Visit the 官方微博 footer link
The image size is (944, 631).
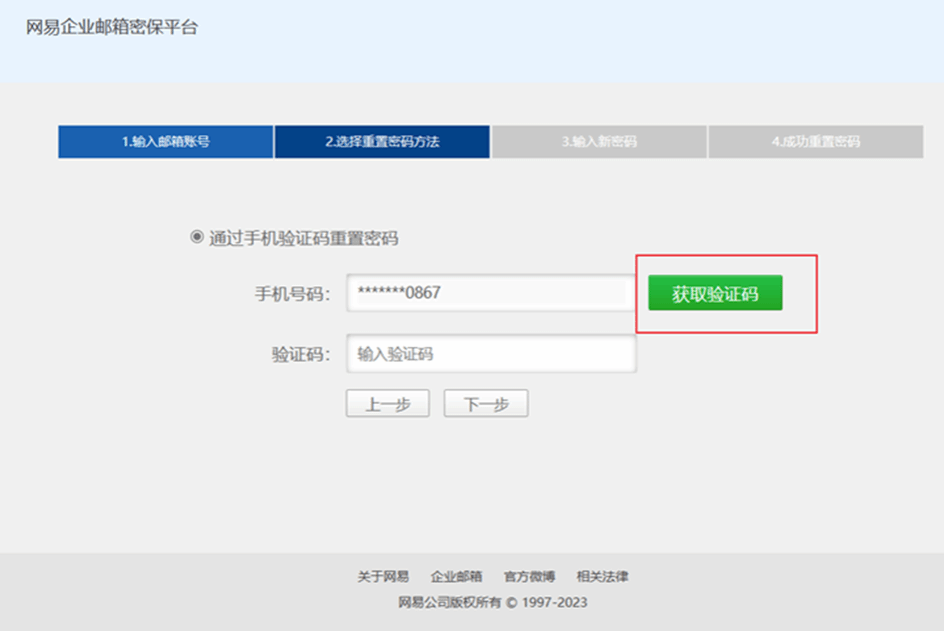pos(529,577)
